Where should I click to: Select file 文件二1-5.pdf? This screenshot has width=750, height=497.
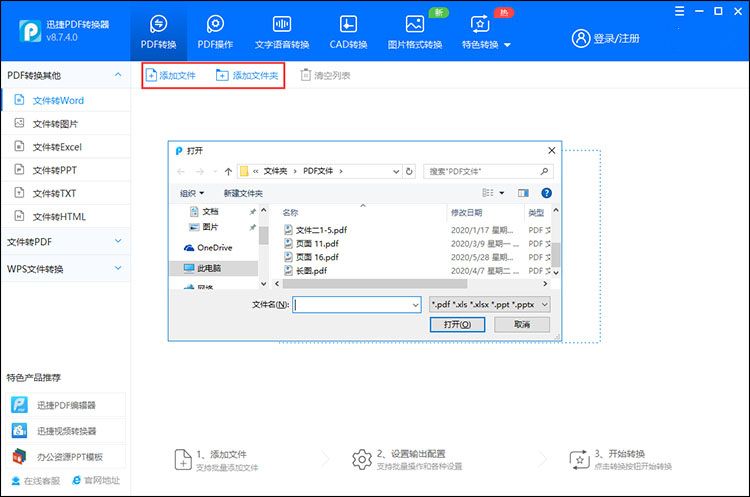point(316,230)
